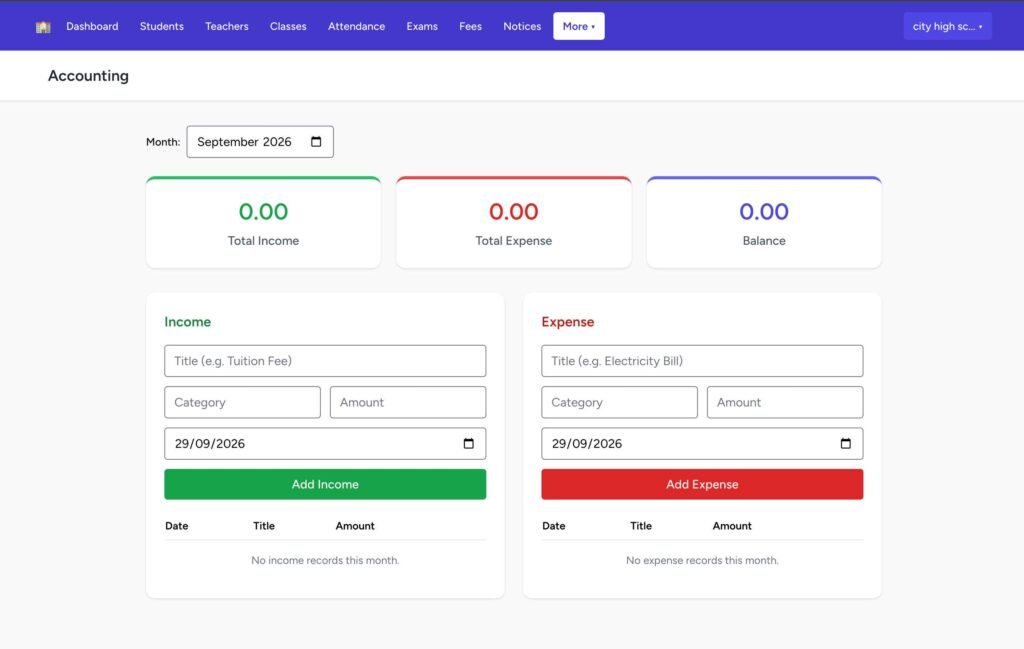Go to the Exams page
The width and height of the screenshot is (1024, 649).
tap(422, 26)
